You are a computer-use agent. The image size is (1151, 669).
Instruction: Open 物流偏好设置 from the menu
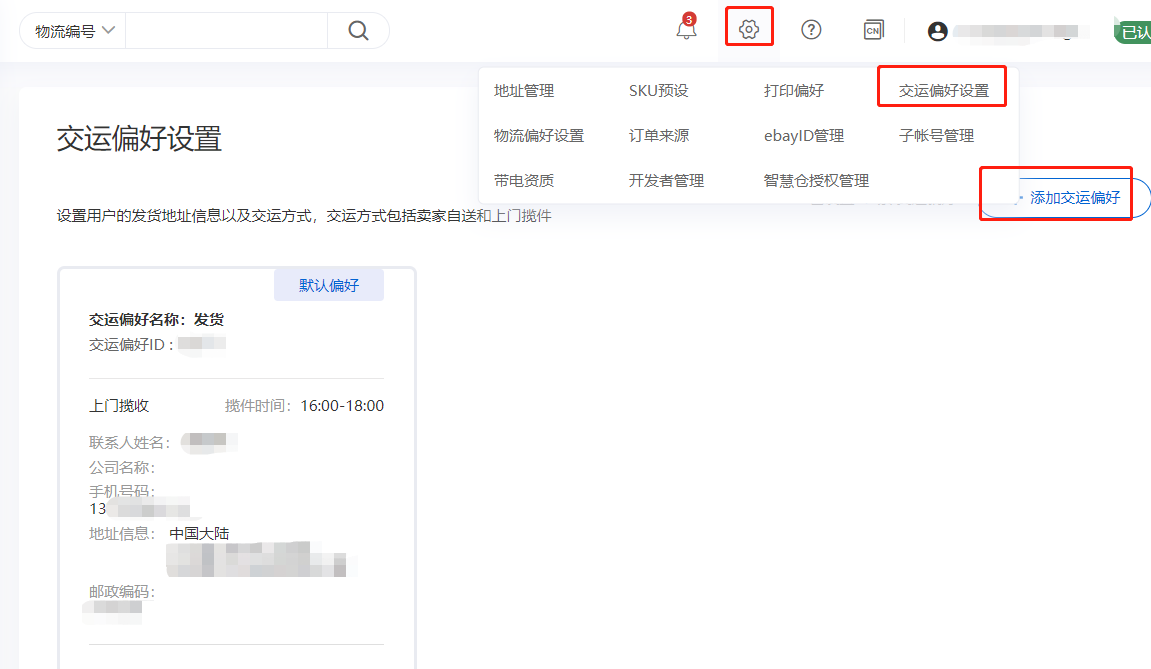point(539,136)
